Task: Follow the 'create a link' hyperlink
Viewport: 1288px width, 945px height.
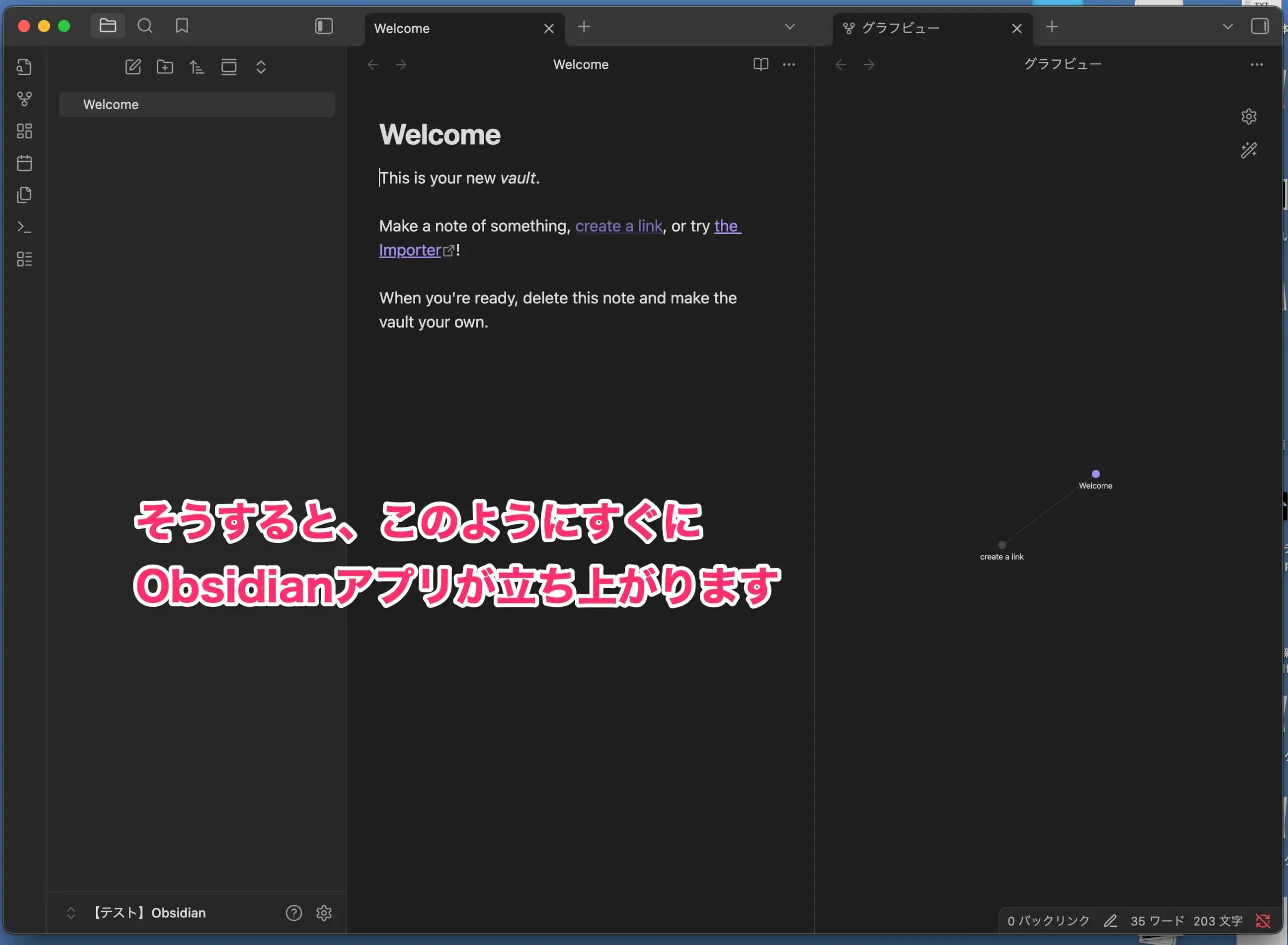Action: [x=618, y=226]
